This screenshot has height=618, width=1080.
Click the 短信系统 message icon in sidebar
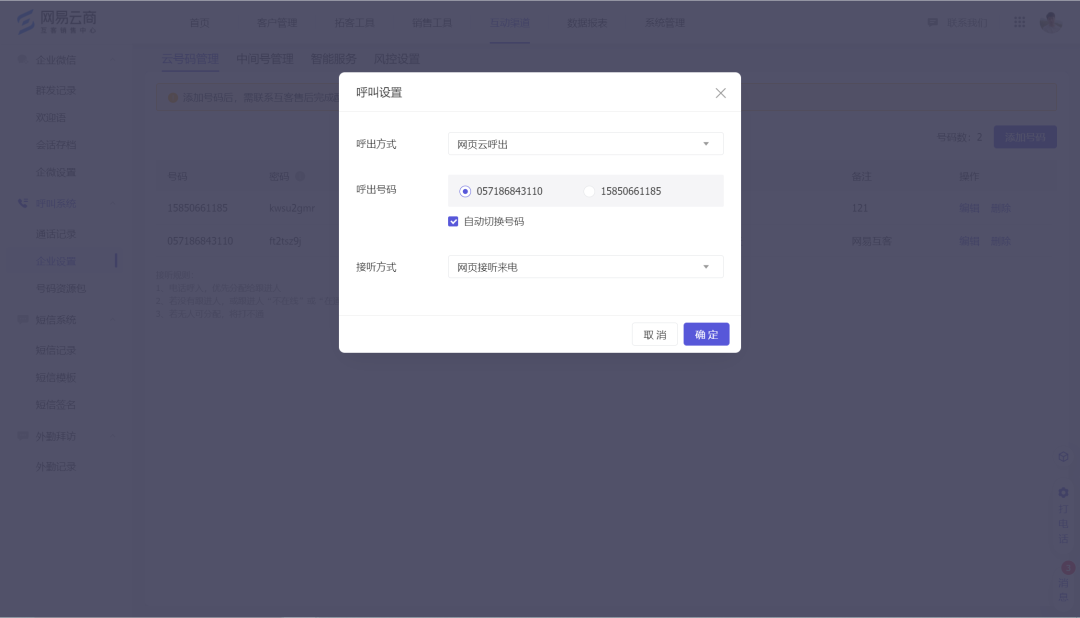22,319
